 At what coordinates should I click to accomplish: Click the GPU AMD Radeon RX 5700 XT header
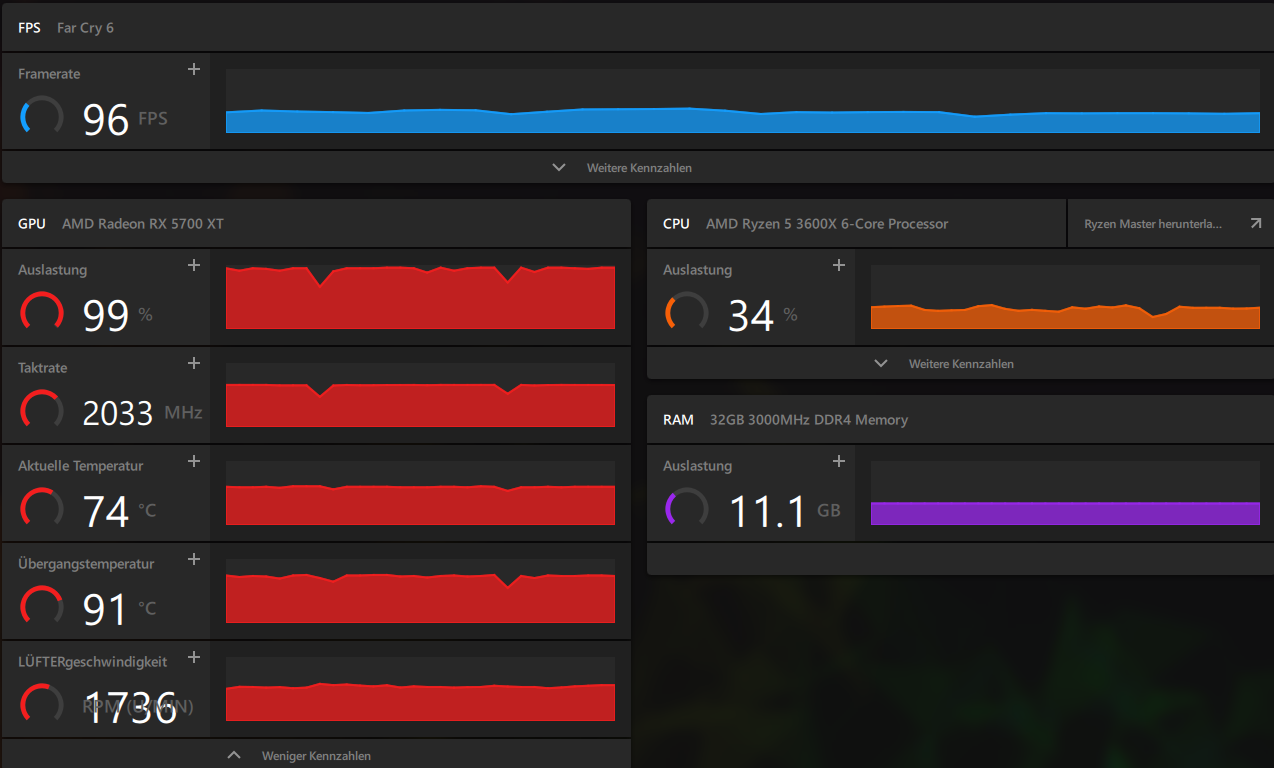pyautogui.click(x=316, y=224)
